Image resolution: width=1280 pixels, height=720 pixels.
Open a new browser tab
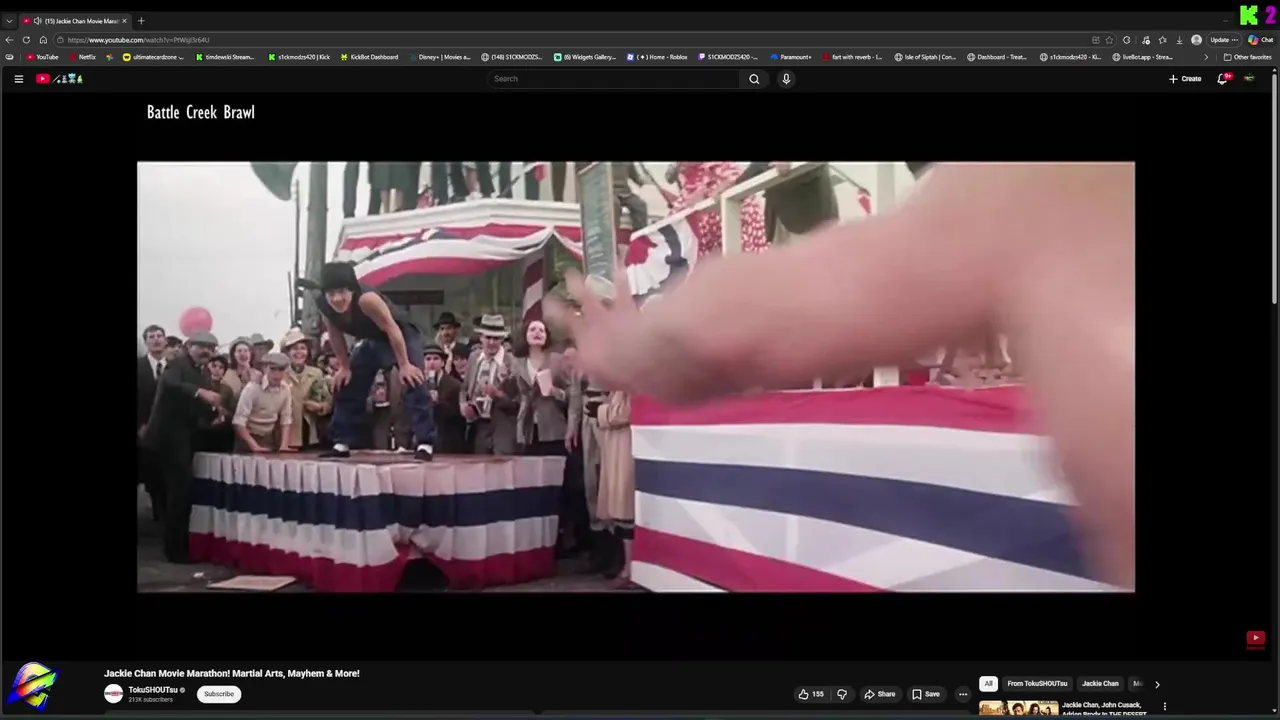point(141,21)
